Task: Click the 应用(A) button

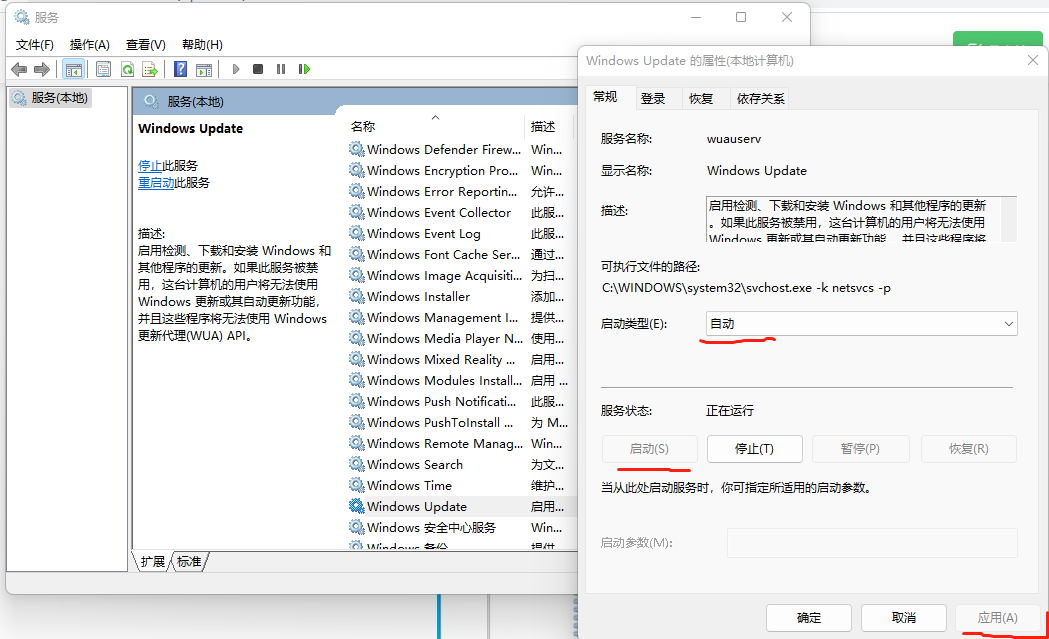Action: coord(997,618)
